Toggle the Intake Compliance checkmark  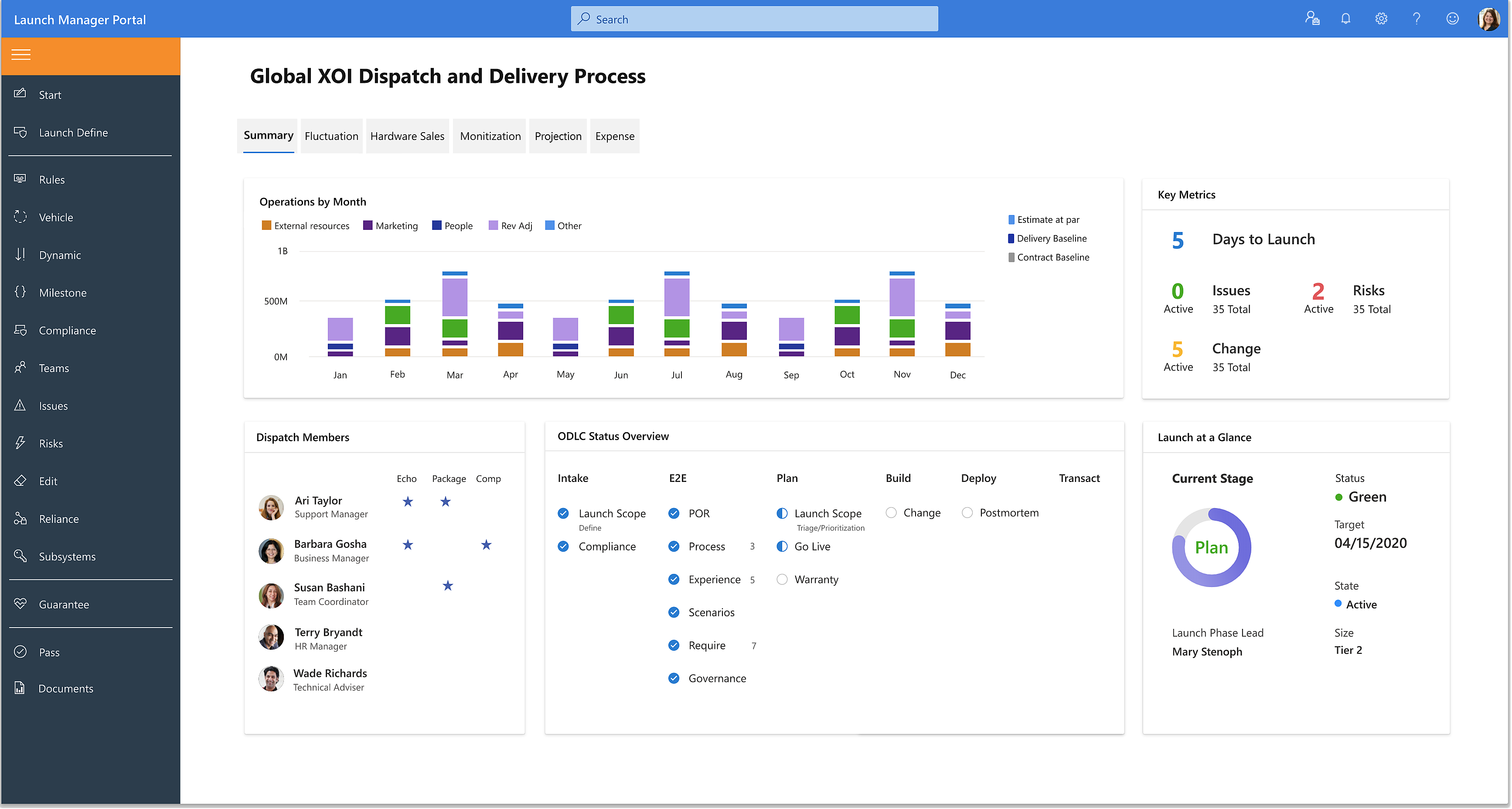(563, 546)
